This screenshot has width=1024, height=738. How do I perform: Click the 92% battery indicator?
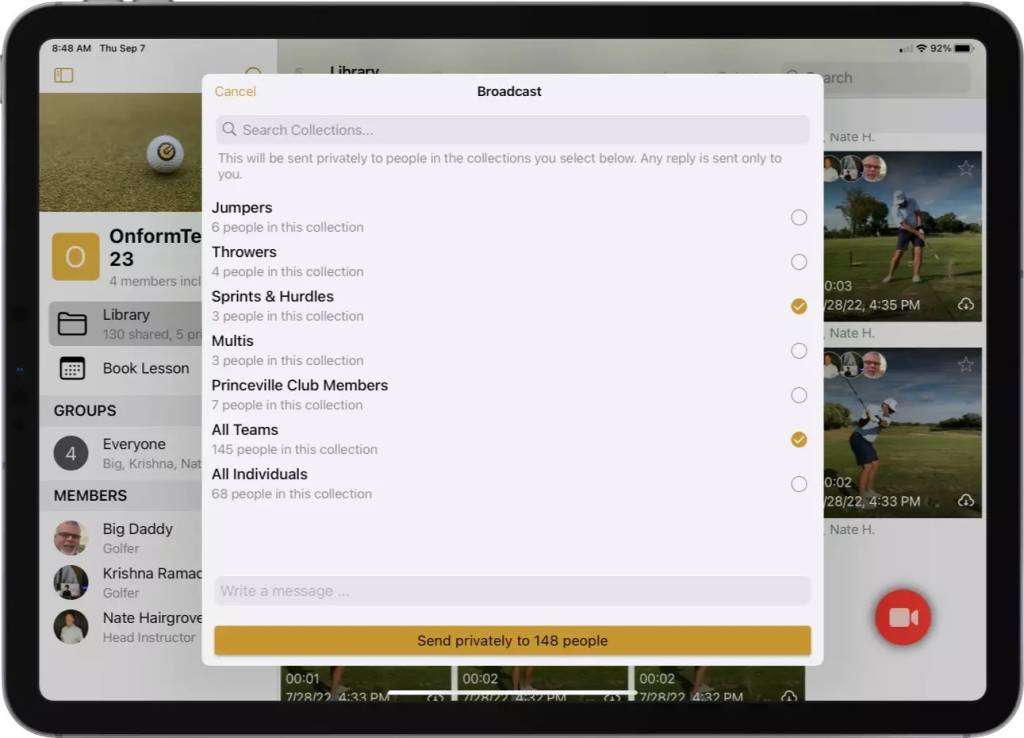pos(952,48)
